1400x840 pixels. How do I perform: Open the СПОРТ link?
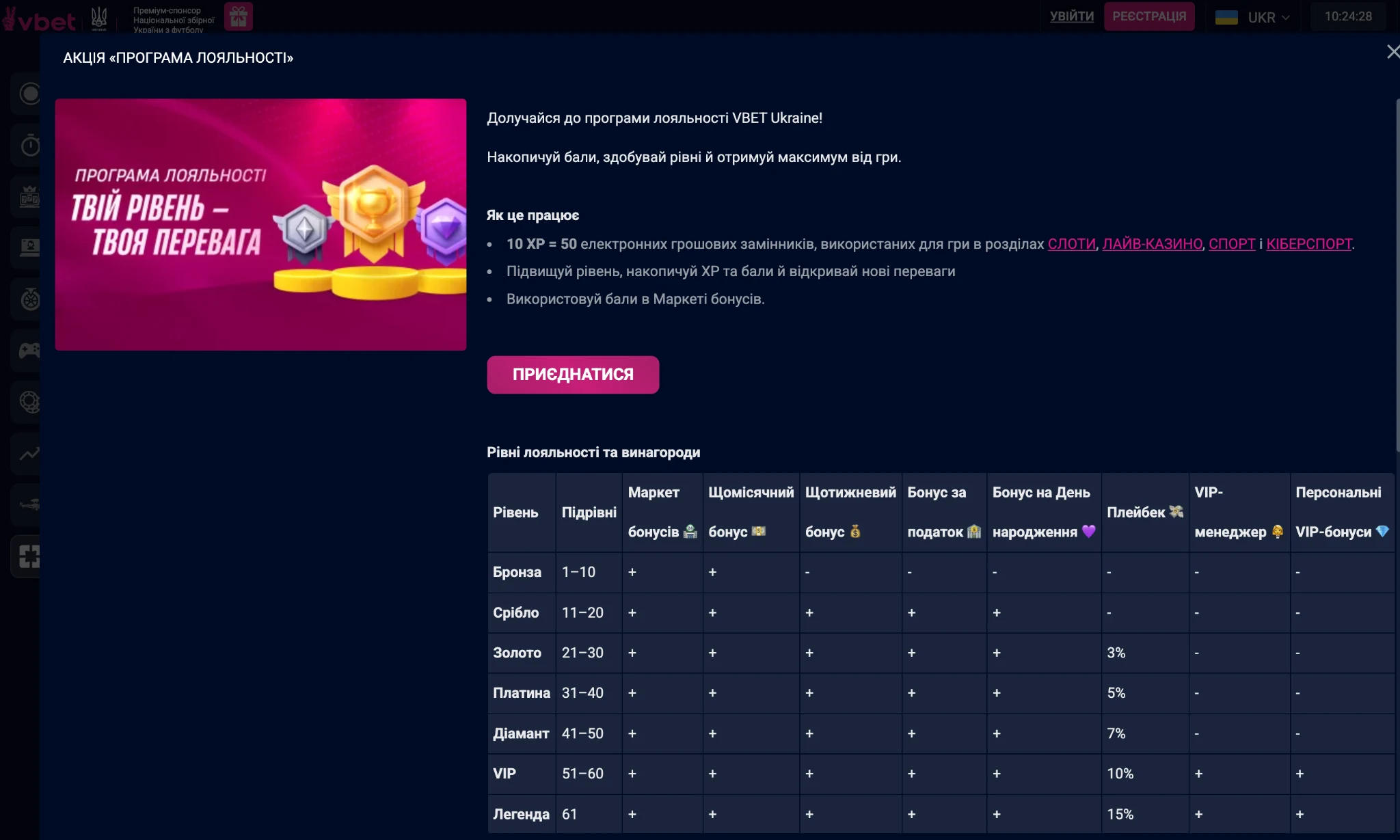pyautogui.click(x=1232, y=244)
